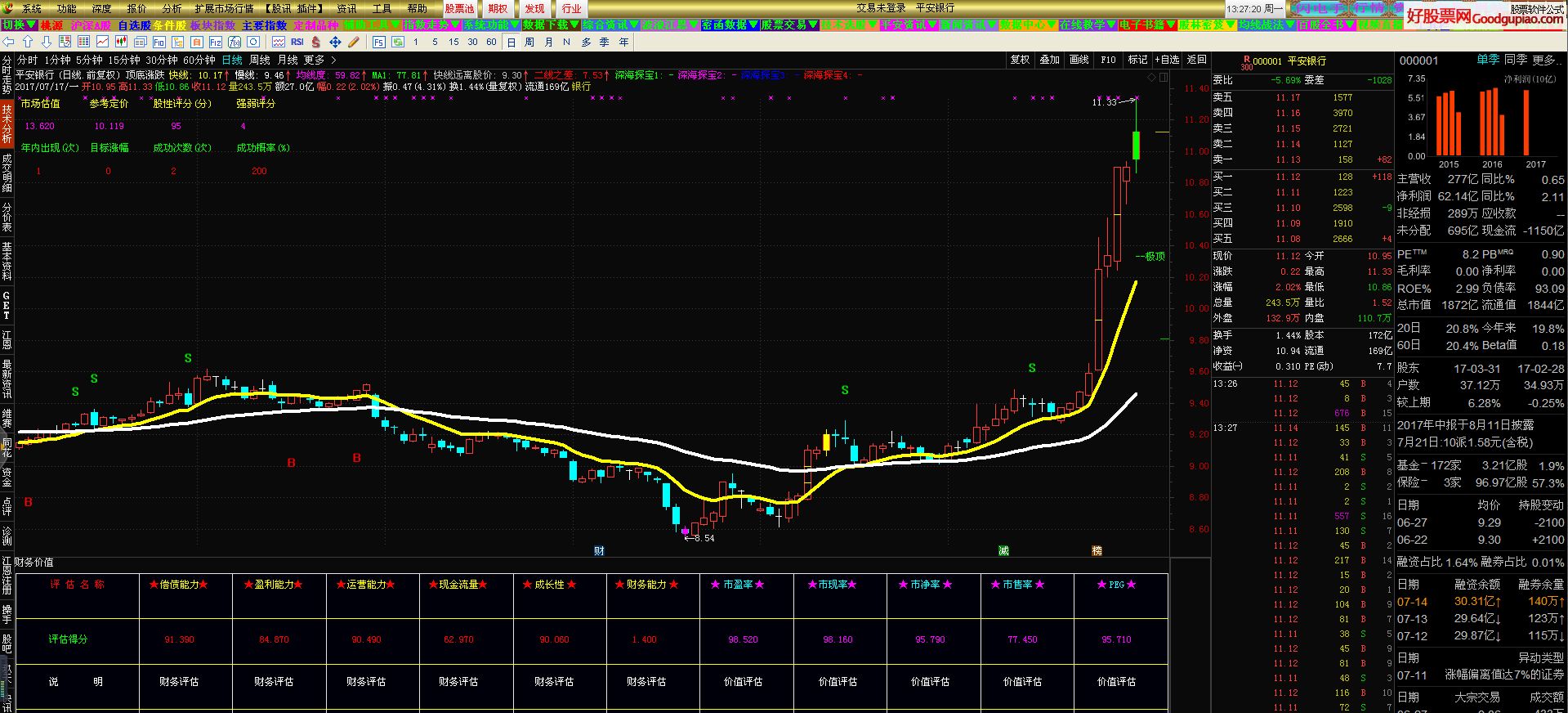Open the F10 company info icon
Image resolution: width=1568 pixels, height=713 pixels.
click(x=159, y=42)
